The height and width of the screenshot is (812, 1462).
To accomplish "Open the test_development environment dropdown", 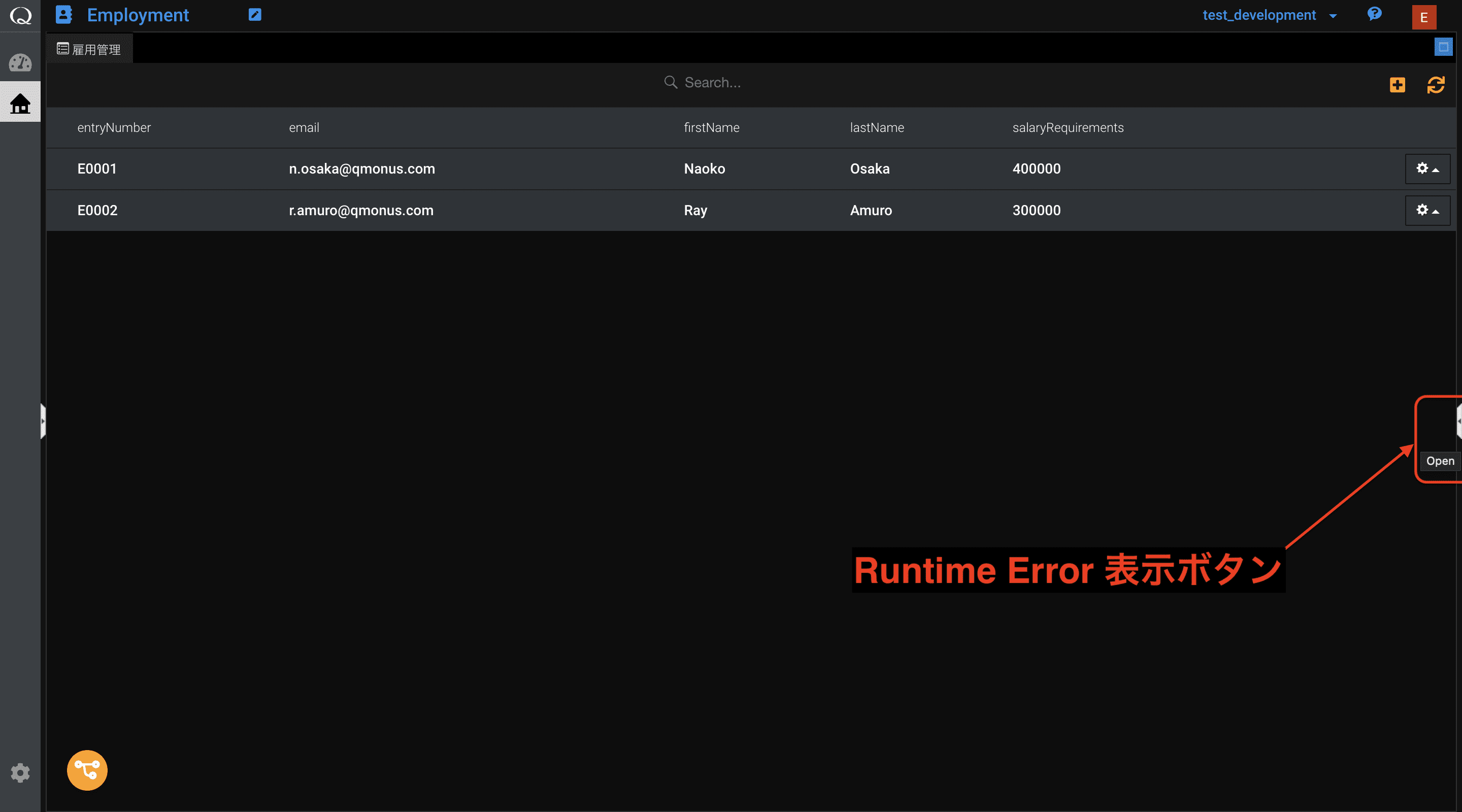I will [1270, 15].
